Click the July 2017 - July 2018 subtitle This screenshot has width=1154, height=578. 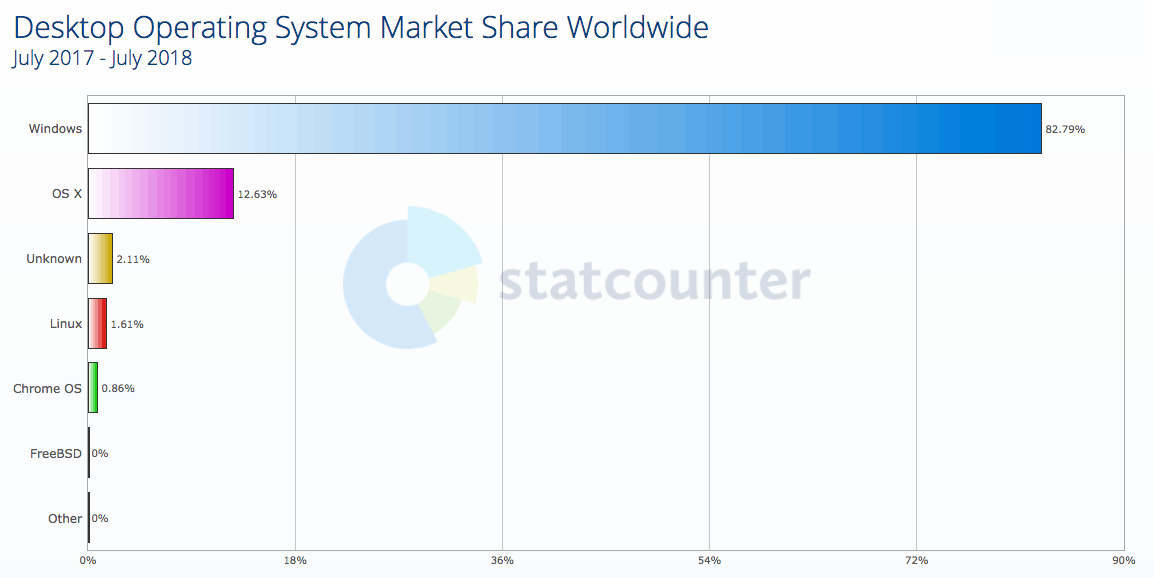tap(102, 58)
